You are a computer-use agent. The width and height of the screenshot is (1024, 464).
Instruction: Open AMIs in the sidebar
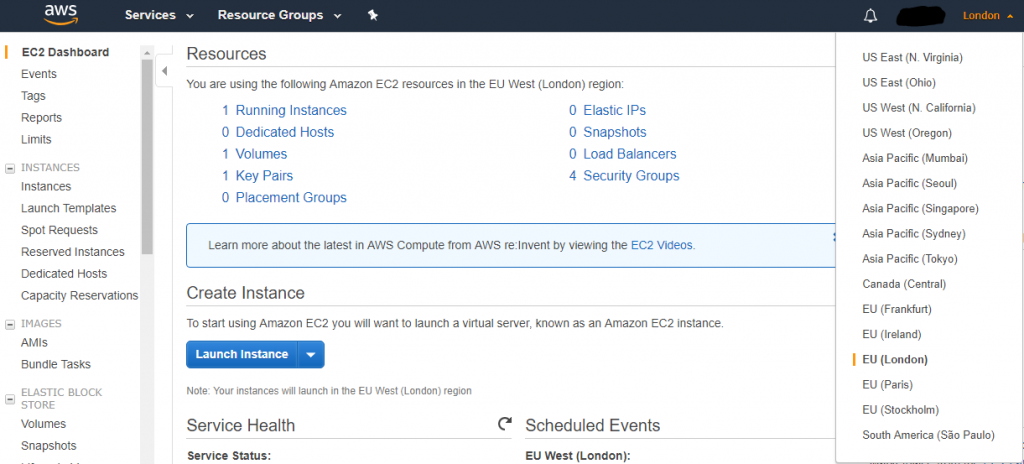pyautogui.click(x=34, y=342)
